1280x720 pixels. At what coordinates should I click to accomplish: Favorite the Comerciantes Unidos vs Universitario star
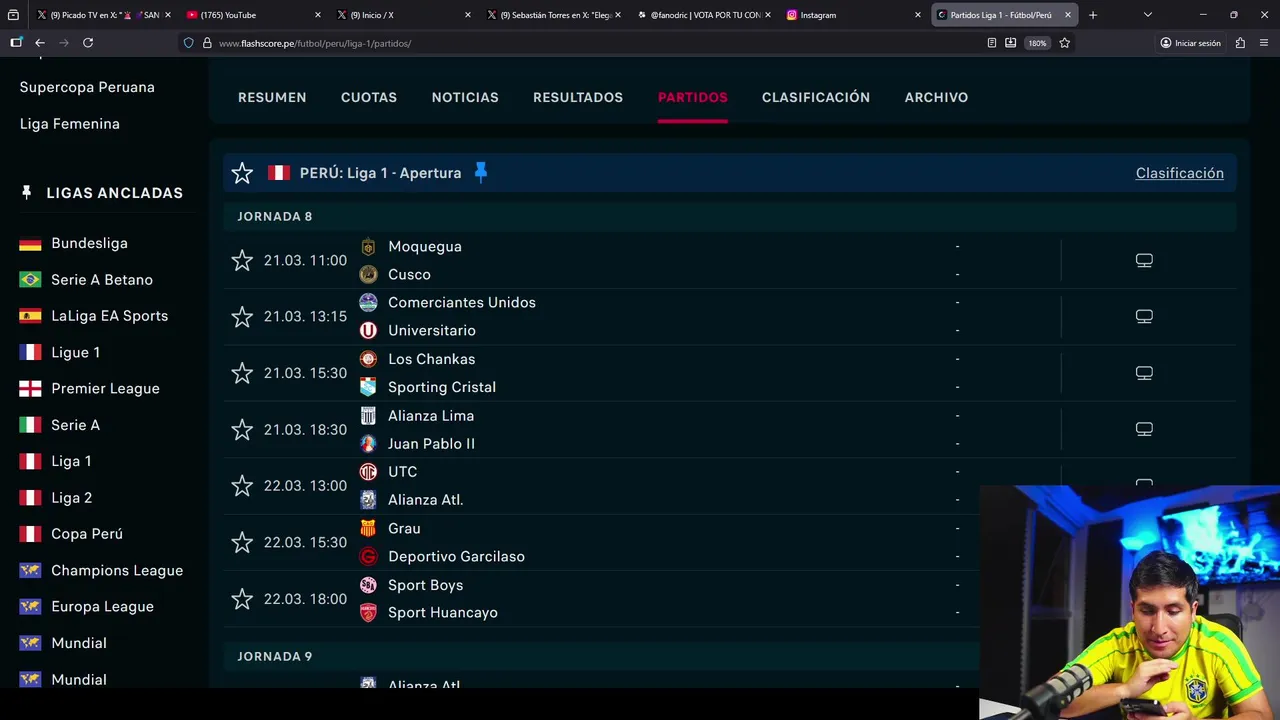(x=242, y=317)
